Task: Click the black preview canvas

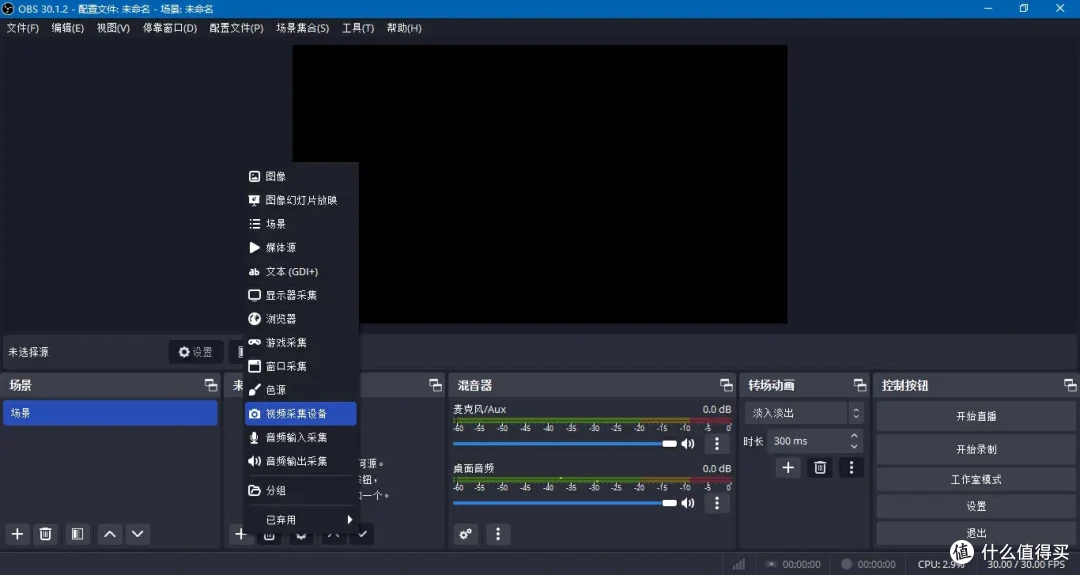Action: tap(539, 184)
